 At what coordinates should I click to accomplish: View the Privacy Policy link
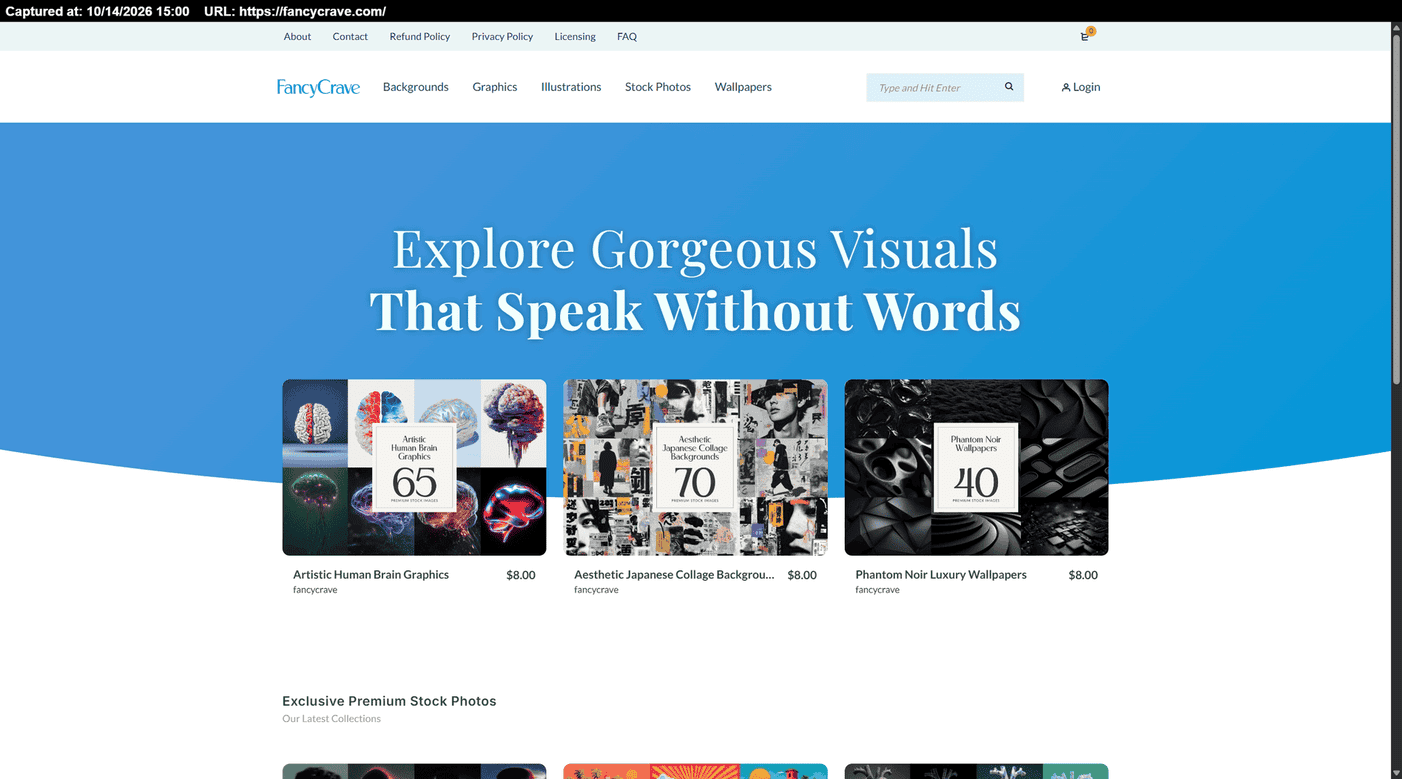(502, 36)
